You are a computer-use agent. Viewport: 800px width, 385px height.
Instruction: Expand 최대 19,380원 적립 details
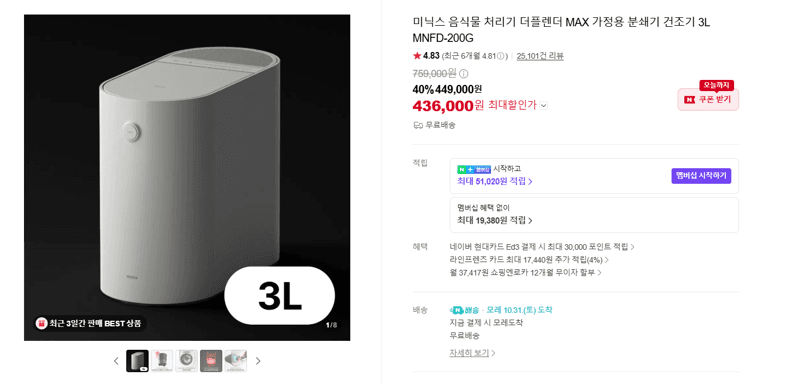[x=494, y=220]
